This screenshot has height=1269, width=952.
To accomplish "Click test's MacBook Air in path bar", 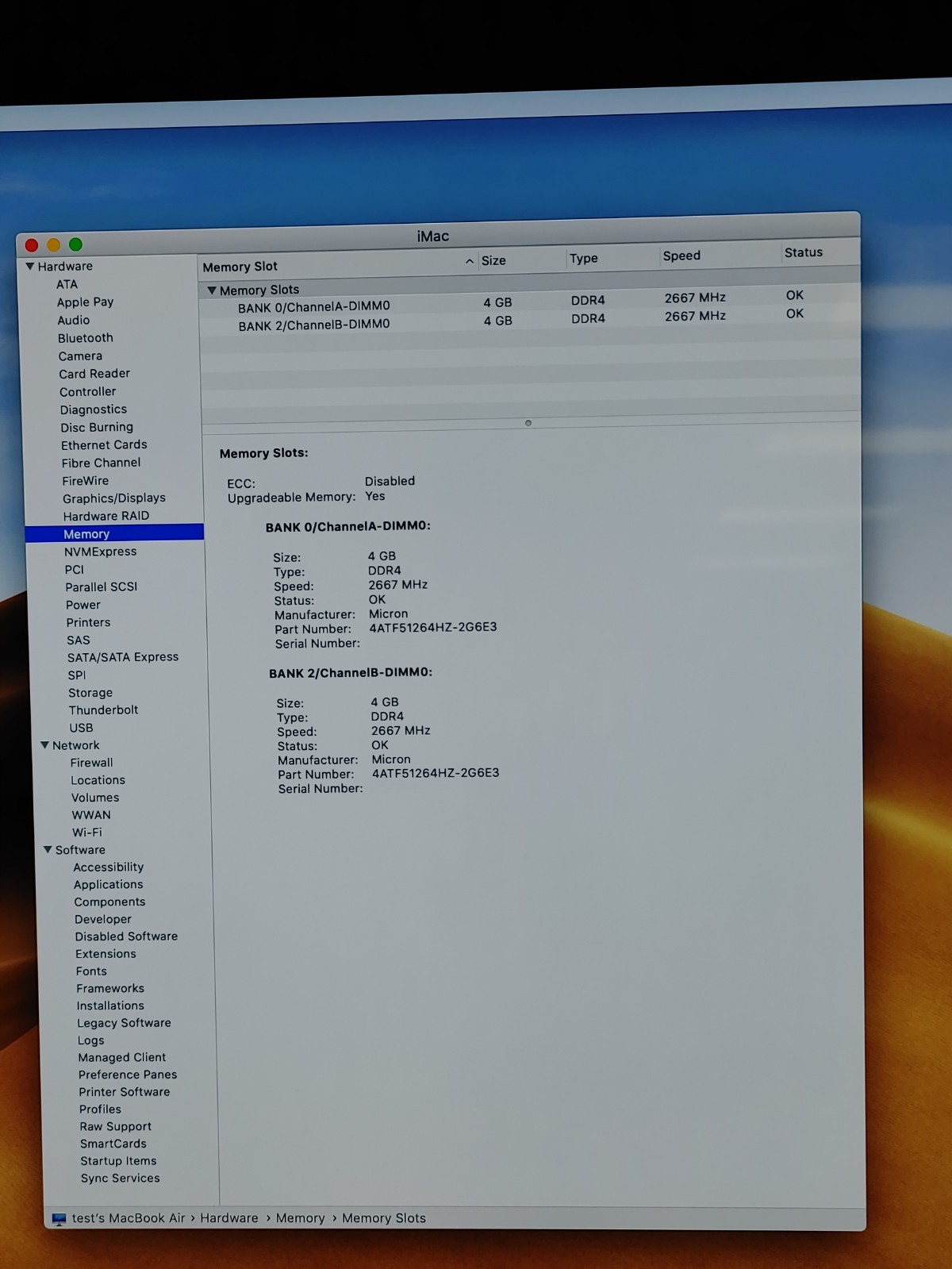I will pyautogui.click(x=129, y=1218).
